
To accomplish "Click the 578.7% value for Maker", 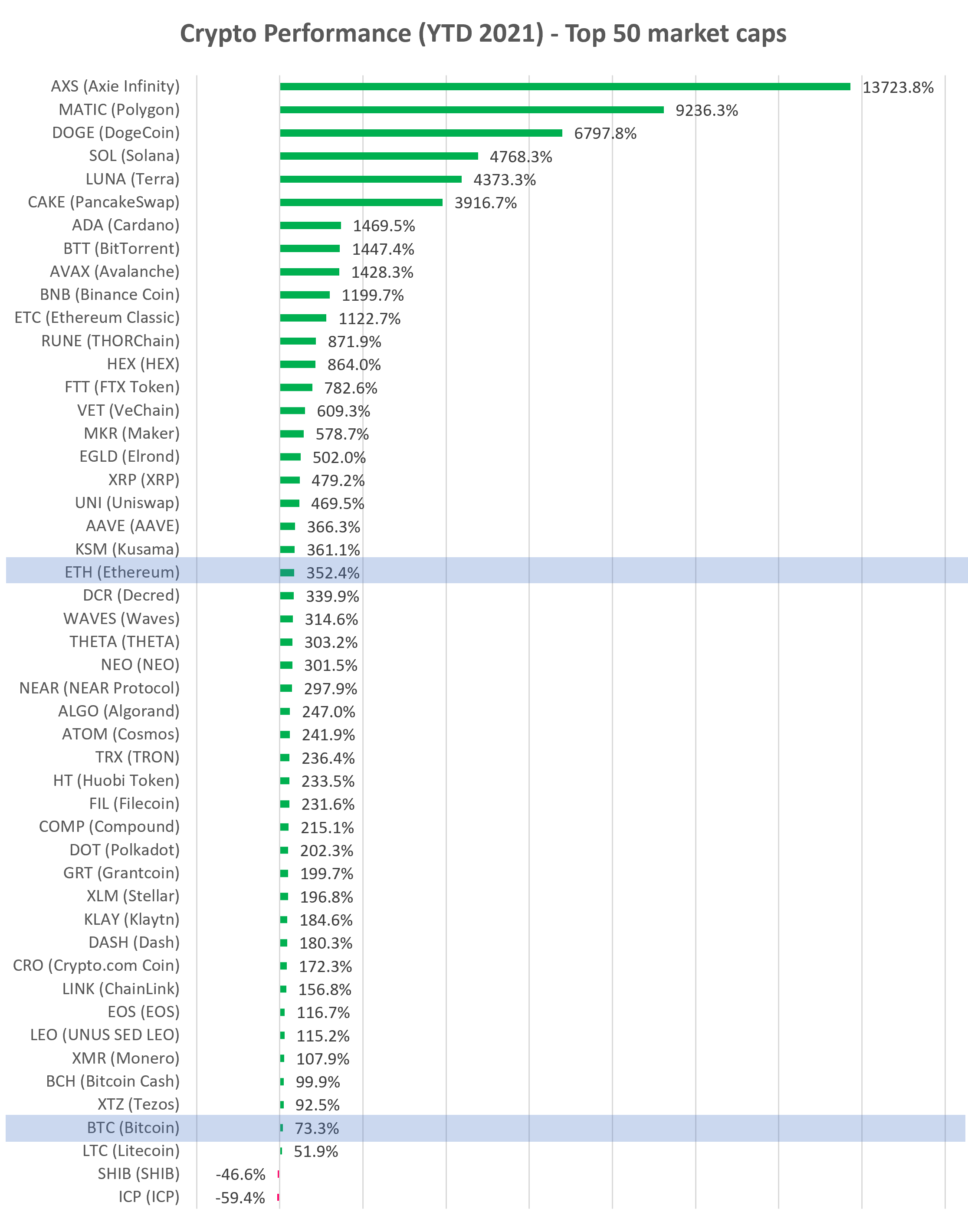I will click(342, 434).
